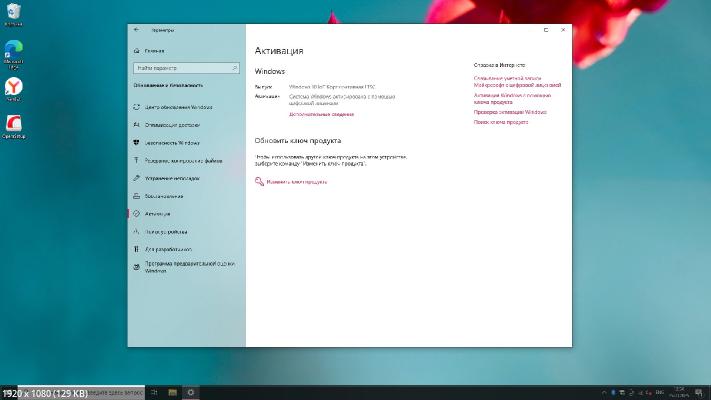Click the Найти параметр search field
The width and height of the screenshot is (711, 400).
[x=186, y=68]
